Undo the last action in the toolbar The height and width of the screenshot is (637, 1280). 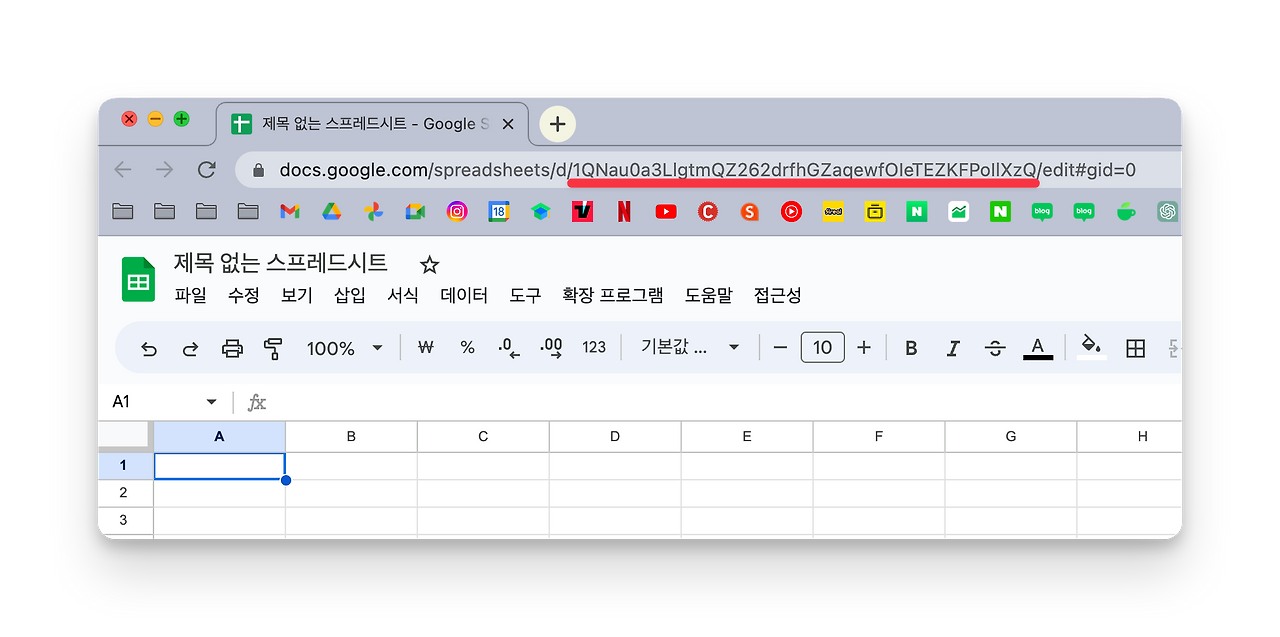(149, 348)
